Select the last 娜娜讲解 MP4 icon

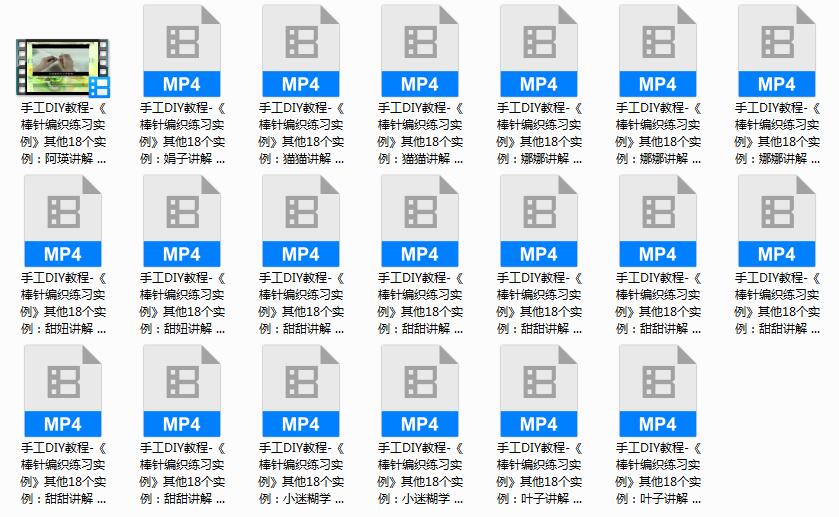777,52
